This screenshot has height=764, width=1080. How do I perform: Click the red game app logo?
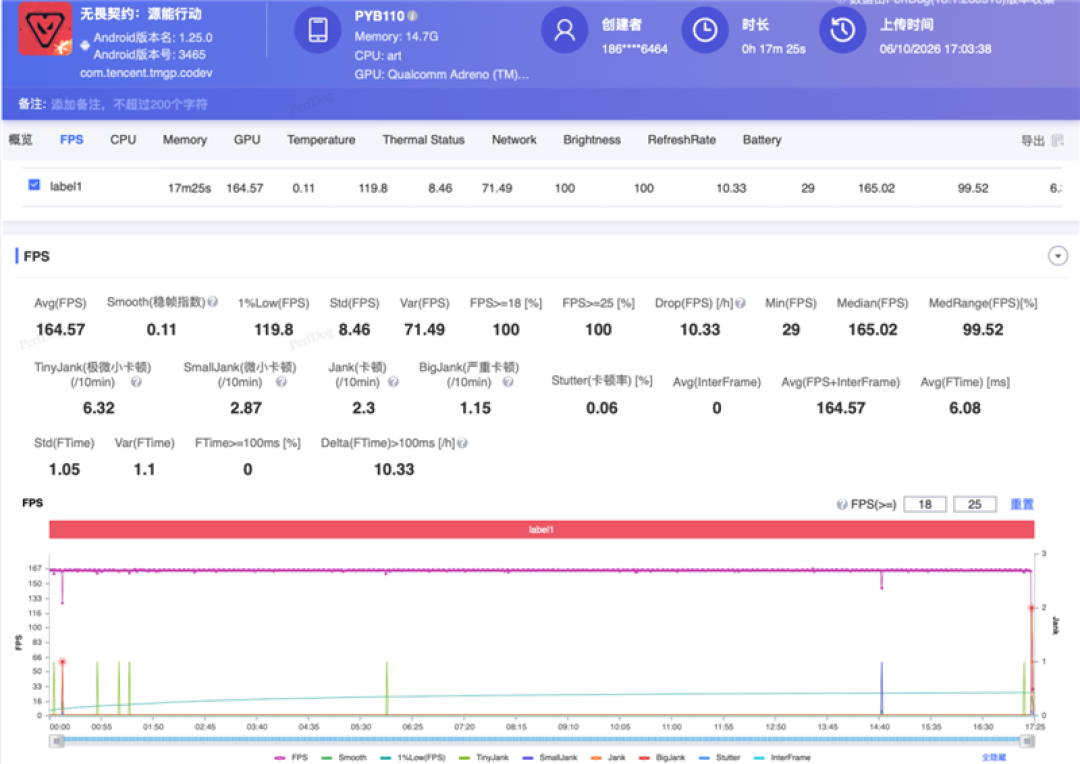[x=45, y=29]
